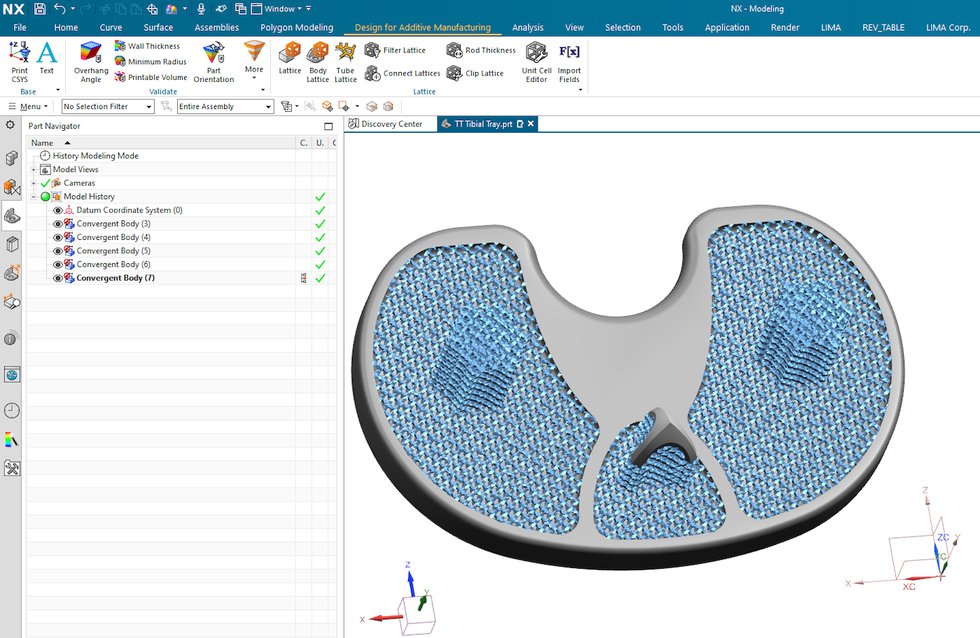Toggle visibility of Datum Coordinate System (0)
The width and height of the screenshot is (980, 638).
59,209
